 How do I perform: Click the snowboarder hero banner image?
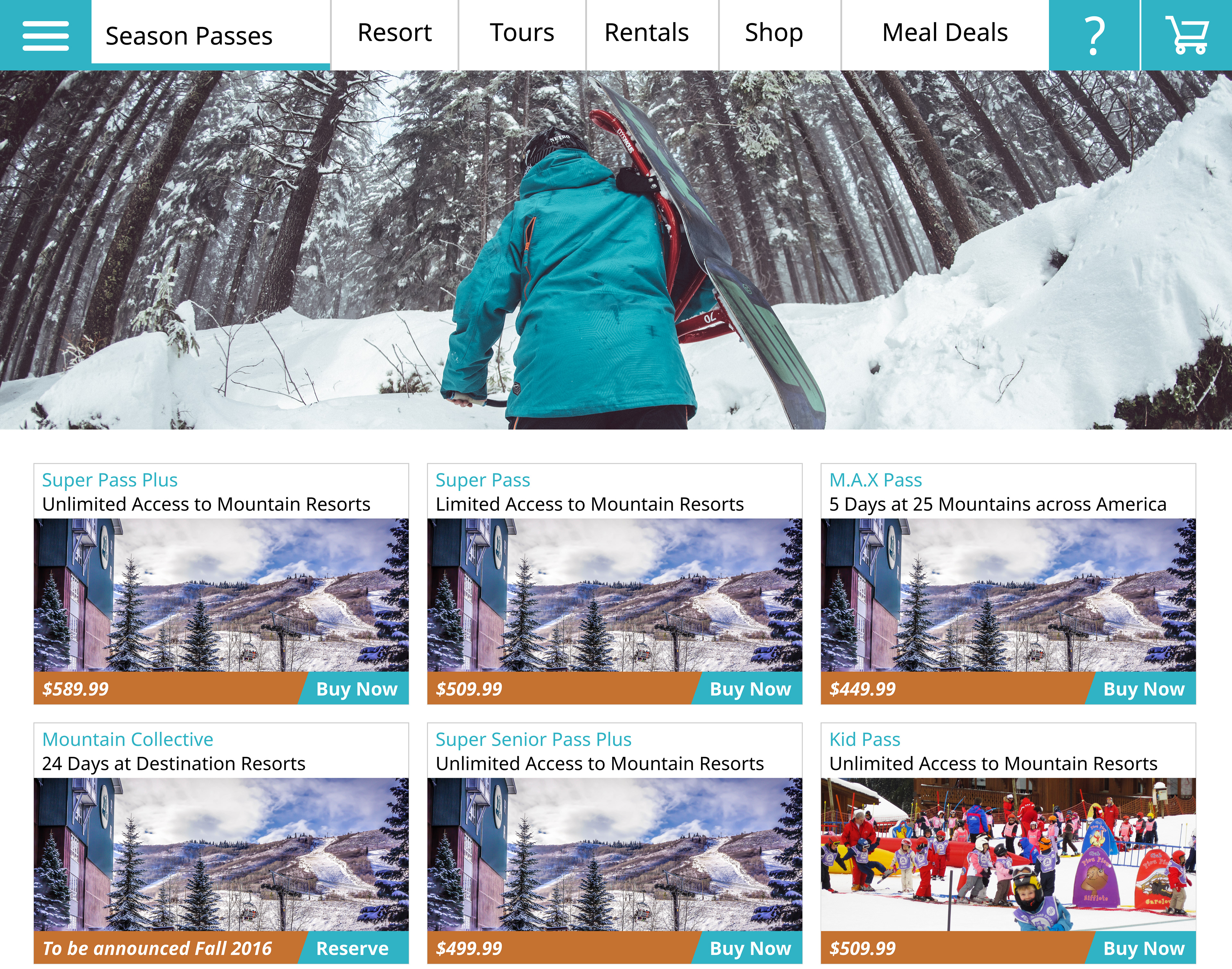click(616, 250)
